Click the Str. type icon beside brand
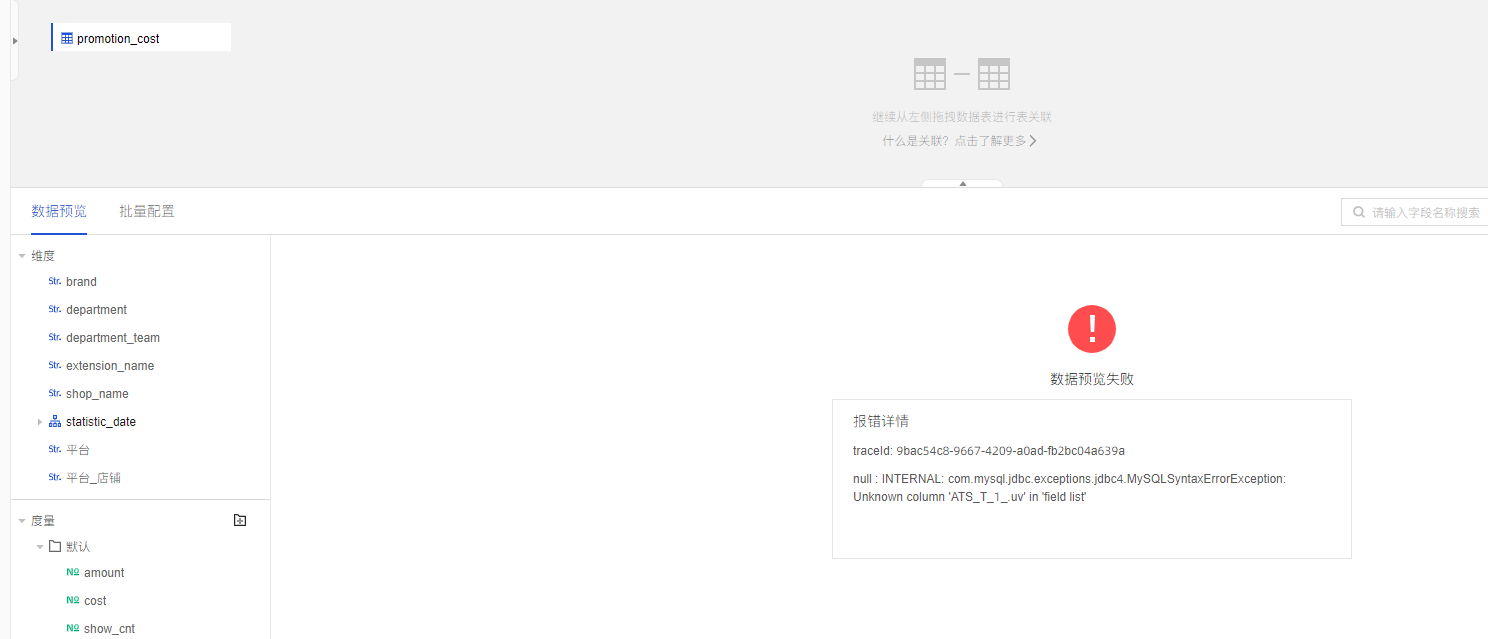 coord(54,282)
